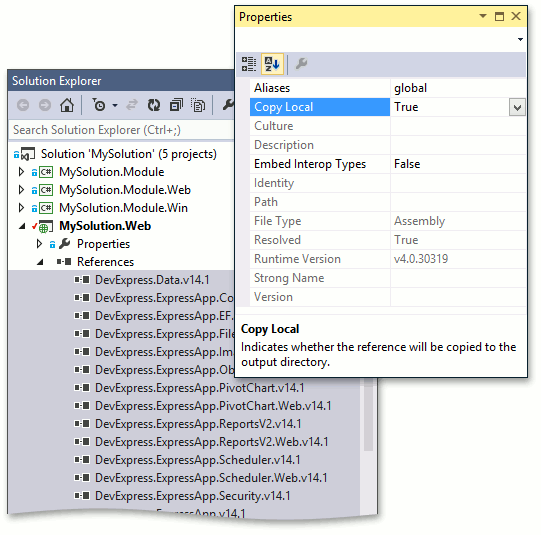Select the DevExpress.Data.v14.1 reference
This screenshot has height=535, width=541.
coord(152,280)
